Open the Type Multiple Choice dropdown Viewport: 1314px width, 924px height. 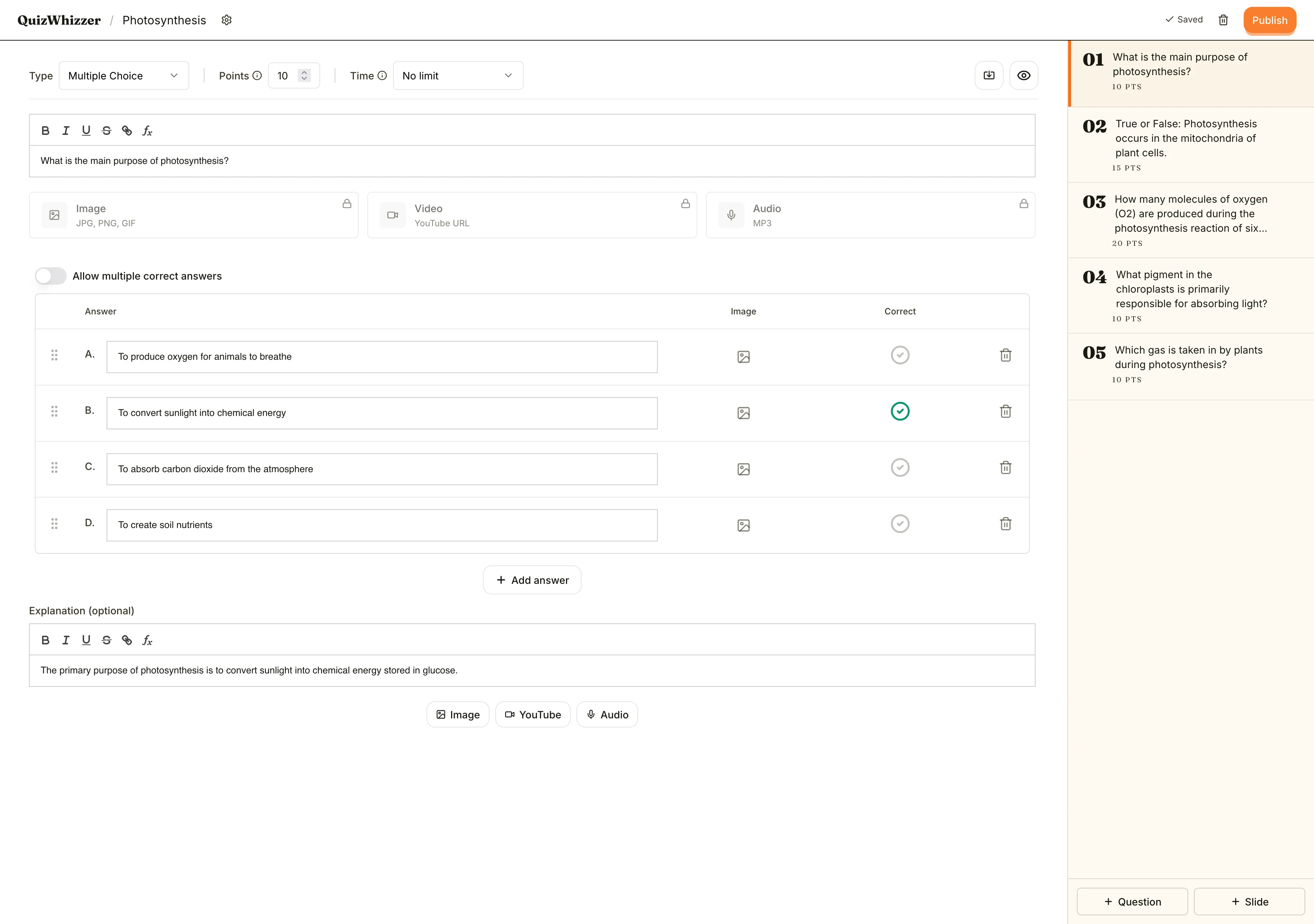[124, 75]
